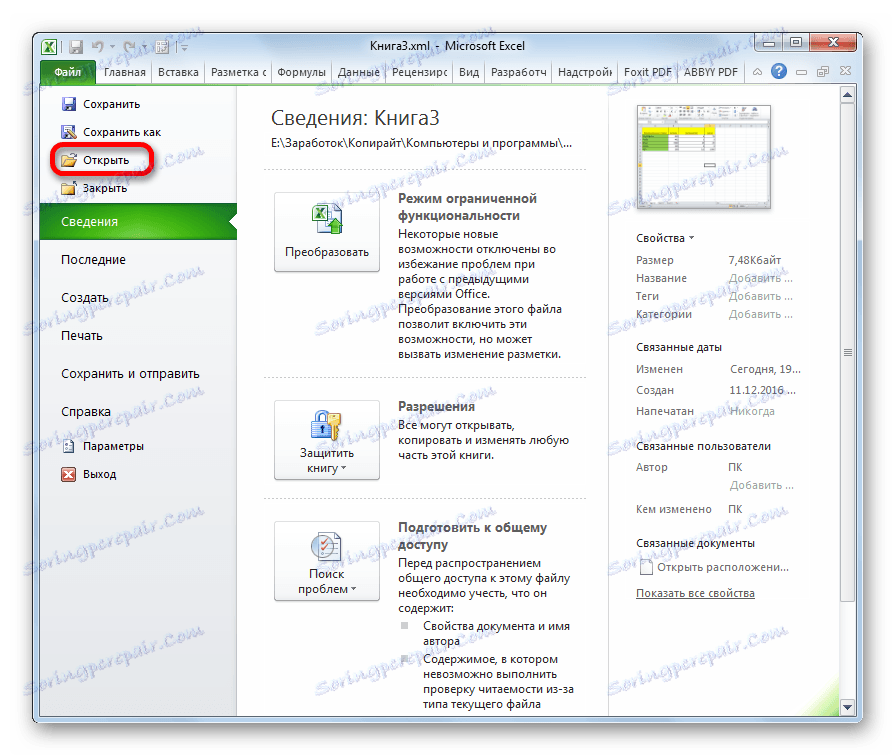Open Customize Quick Access Toolbar dropdown
Screen dimensions: 896x756
click(x=185, y=47)
